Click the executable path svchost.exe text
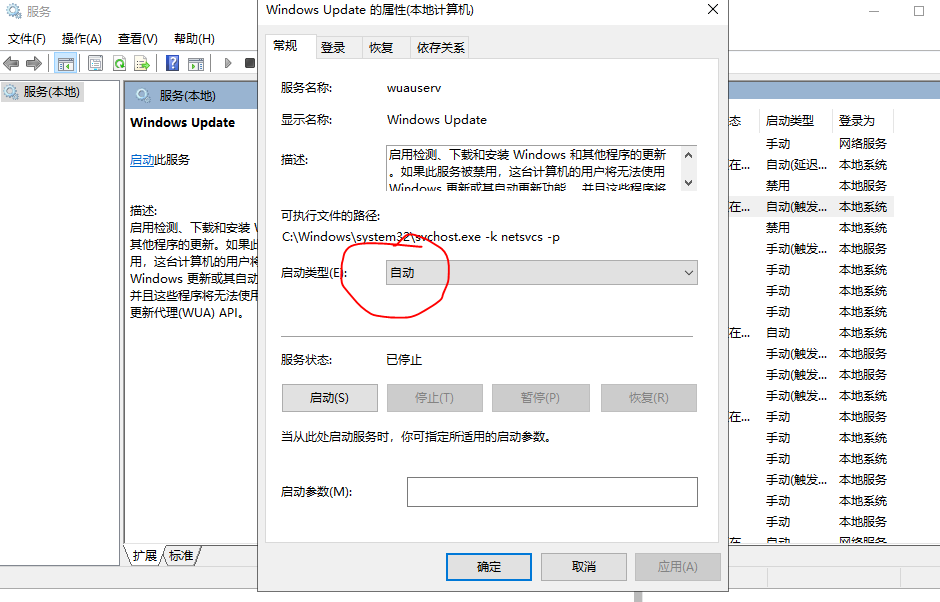Image resolution: width=940 pixels, height=602 pixels. (x=420, y=237)
